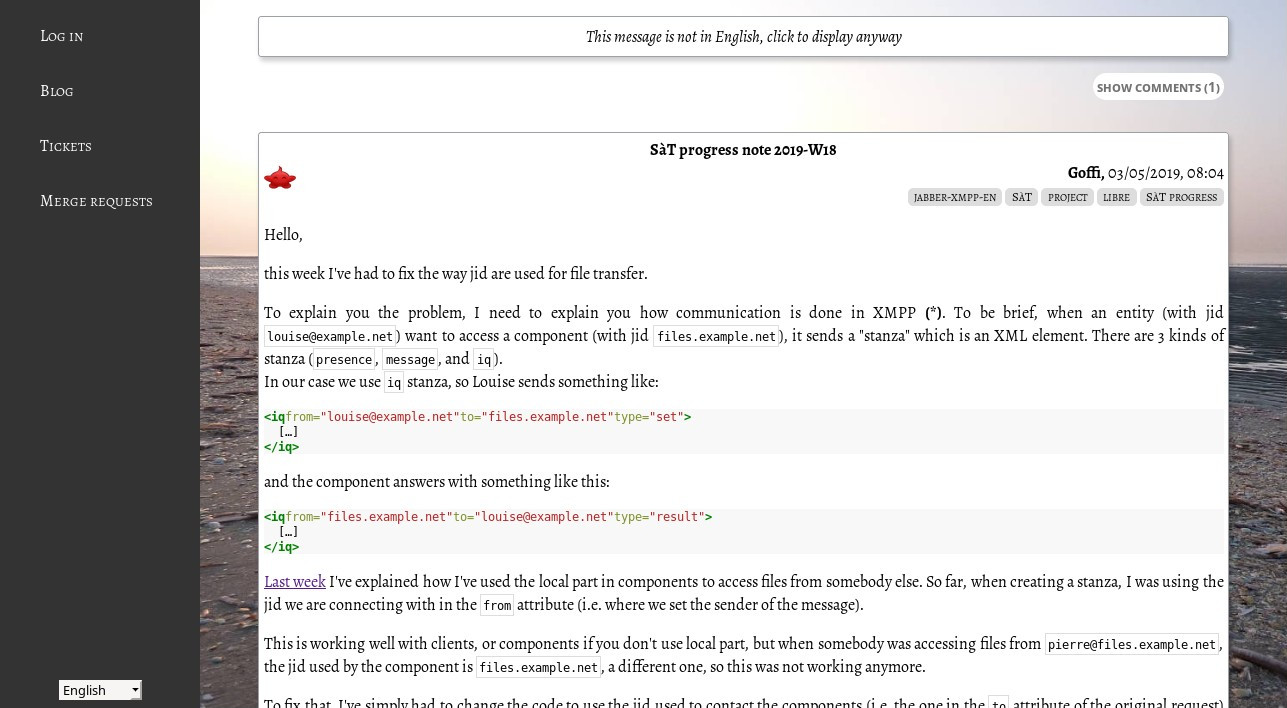Image resolution: width=1287 pixels, height=708 pixels.
Task: Open Merge requests in the sidebar
Action: (x=96, y=201)
